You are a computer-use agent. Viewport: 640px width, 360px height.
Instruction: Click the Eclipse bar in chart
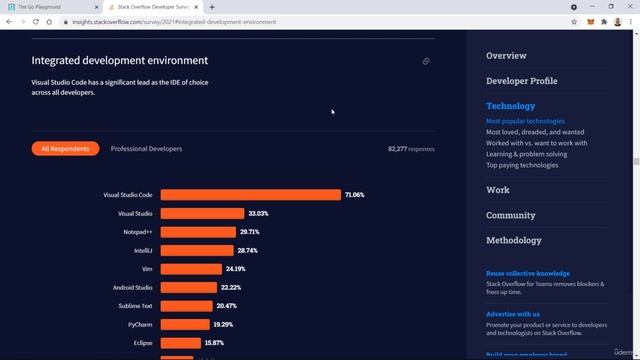tap(181, 343)
